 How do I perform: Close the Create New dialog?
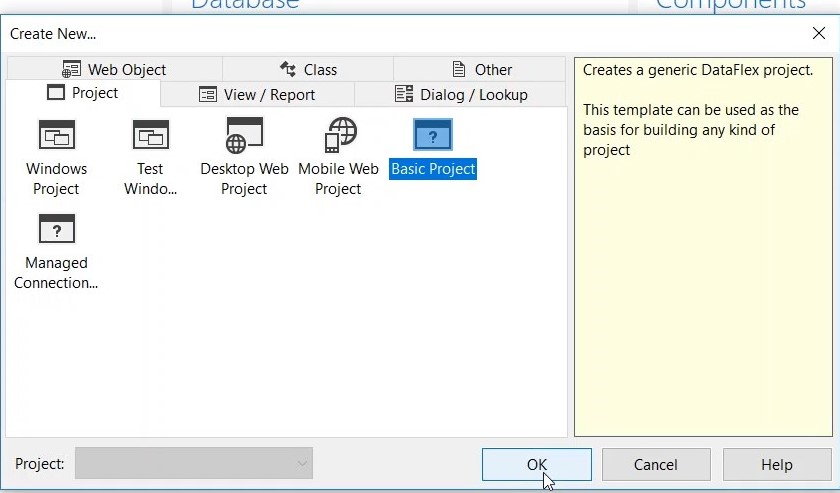818,33
